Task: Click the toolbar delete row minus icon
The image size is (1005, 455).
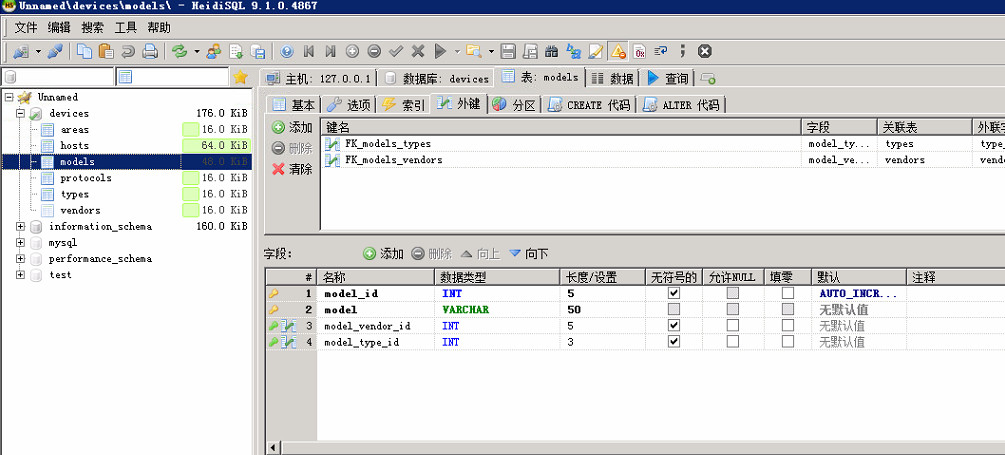Action: [x=374, y=51]
